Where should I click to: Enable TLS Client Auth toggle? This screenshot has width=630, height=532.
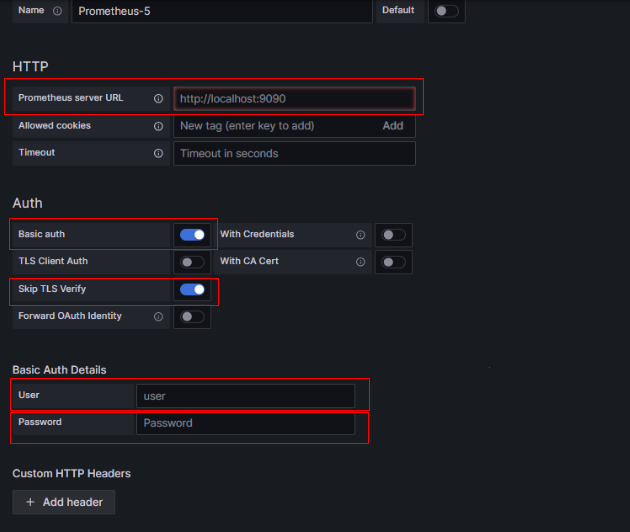pyautogui.click(x=192, y=262)
